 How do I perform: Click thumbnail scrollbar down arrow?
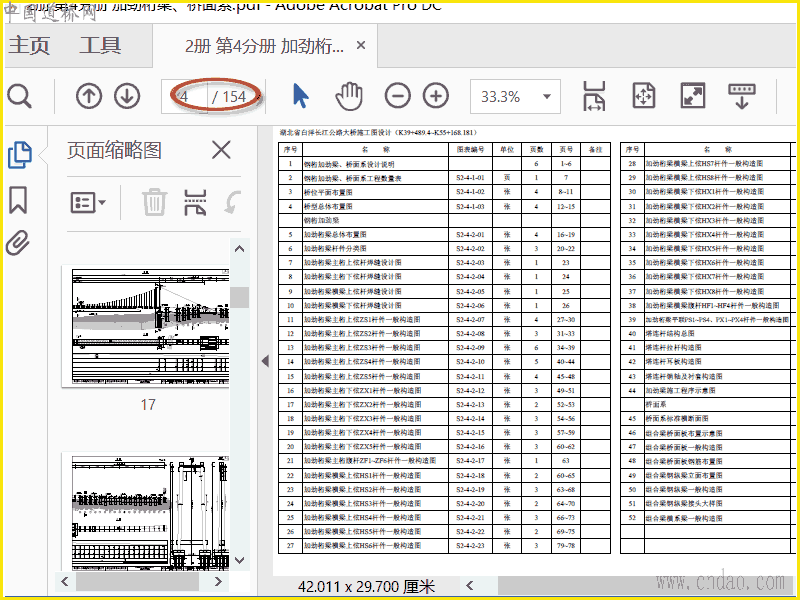pos(239,560)
